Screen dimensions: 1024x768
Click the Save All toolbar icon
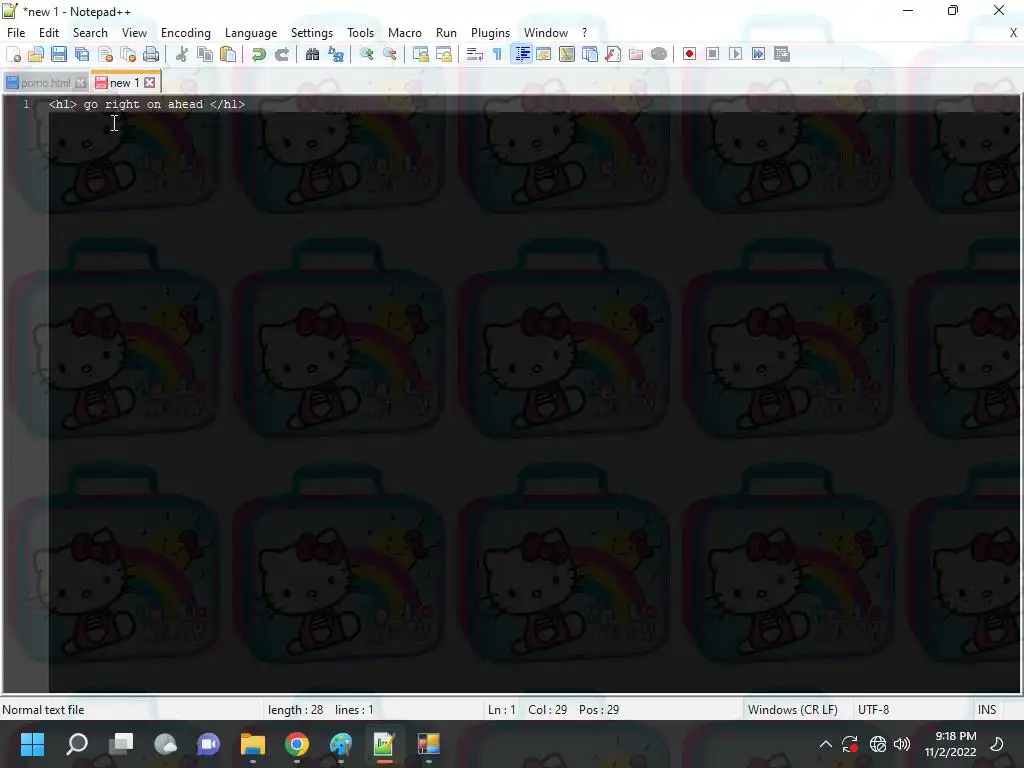click(82, 54)
